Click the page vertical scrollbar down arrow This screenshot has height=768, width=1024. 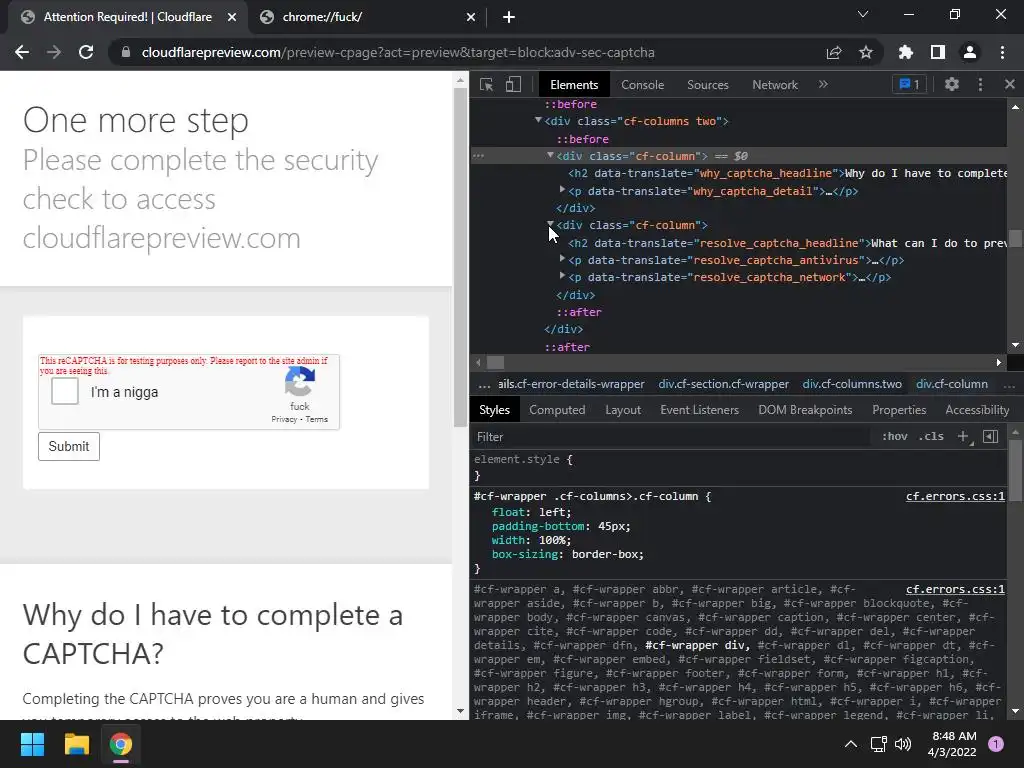pos(460,711)
